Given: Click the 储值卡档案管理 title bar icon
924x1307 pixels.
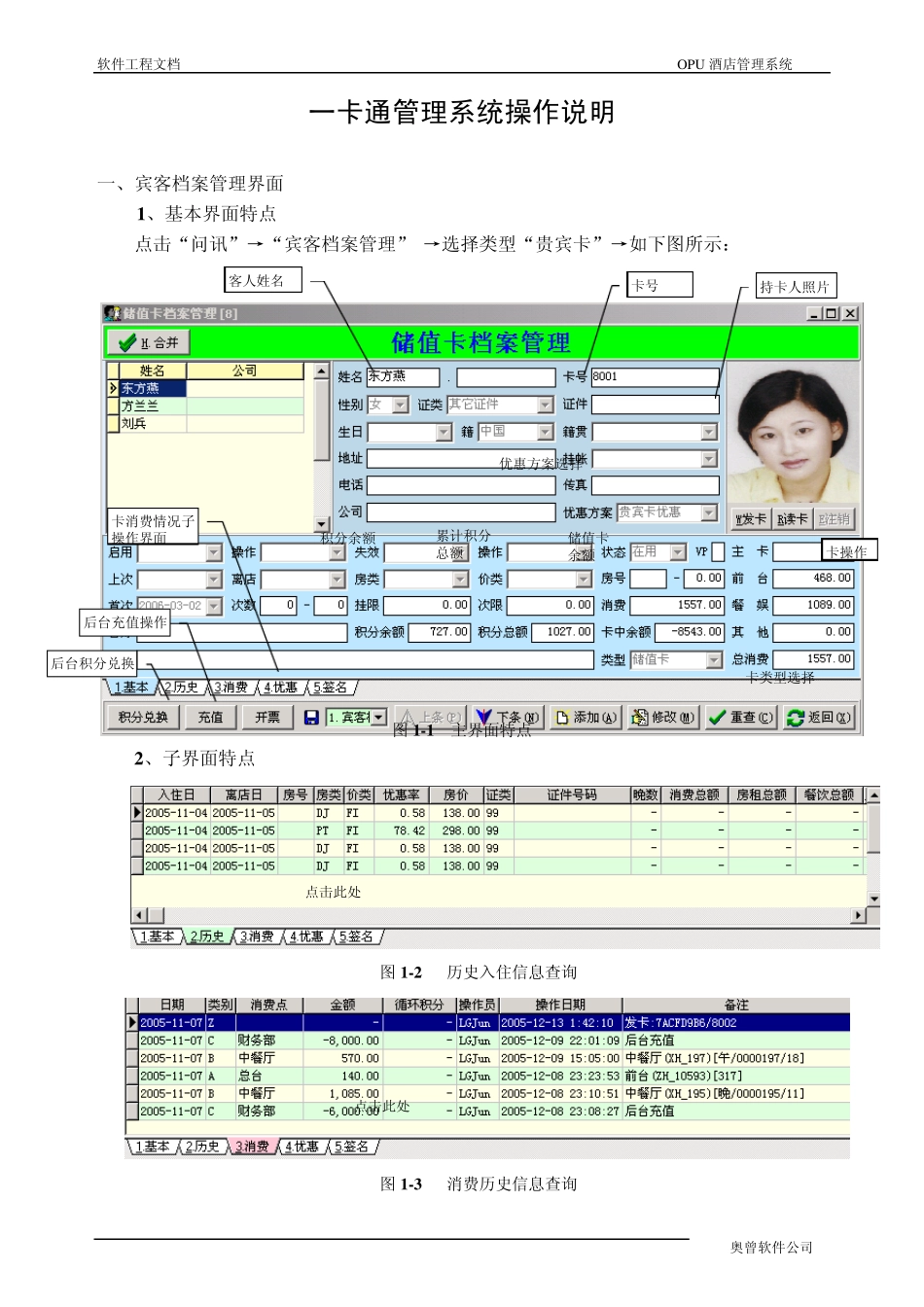Looking at the screenshot, I should tap(112, 313).
